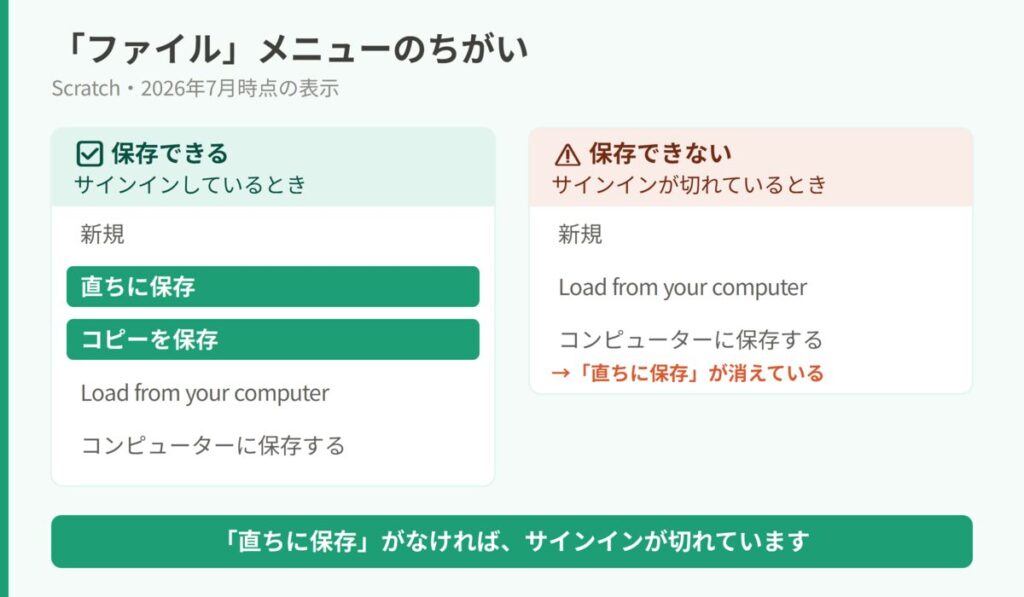The image size is (1024, 597).
Task: Click the サインインしているとき subtitle
Action: (190, 185)
